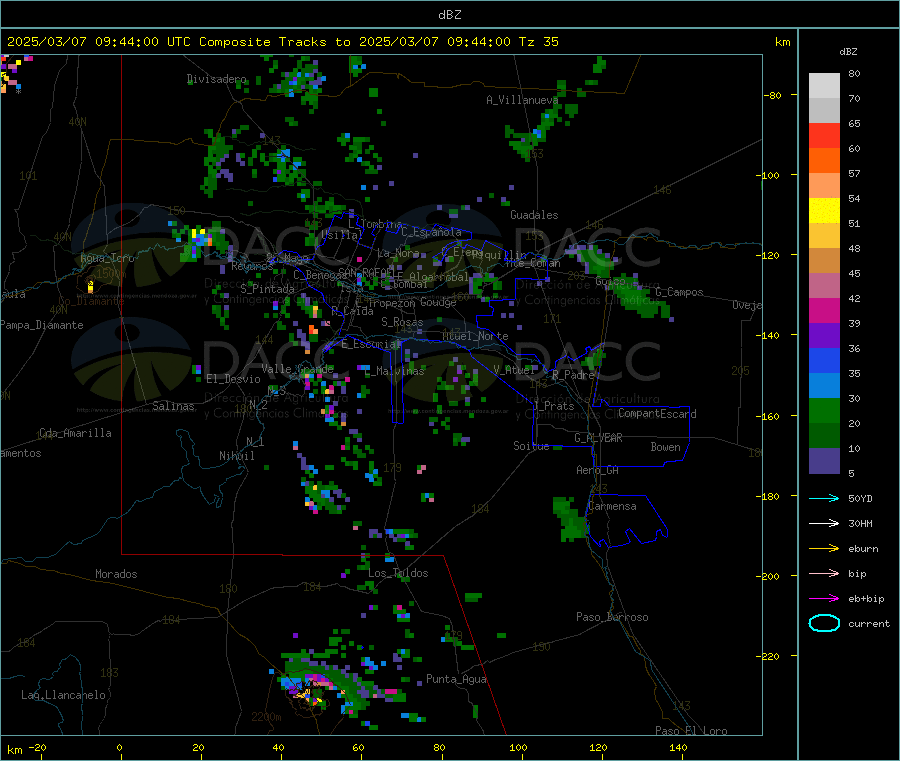Pick the bright yellow legend swatch

(824, 211)
